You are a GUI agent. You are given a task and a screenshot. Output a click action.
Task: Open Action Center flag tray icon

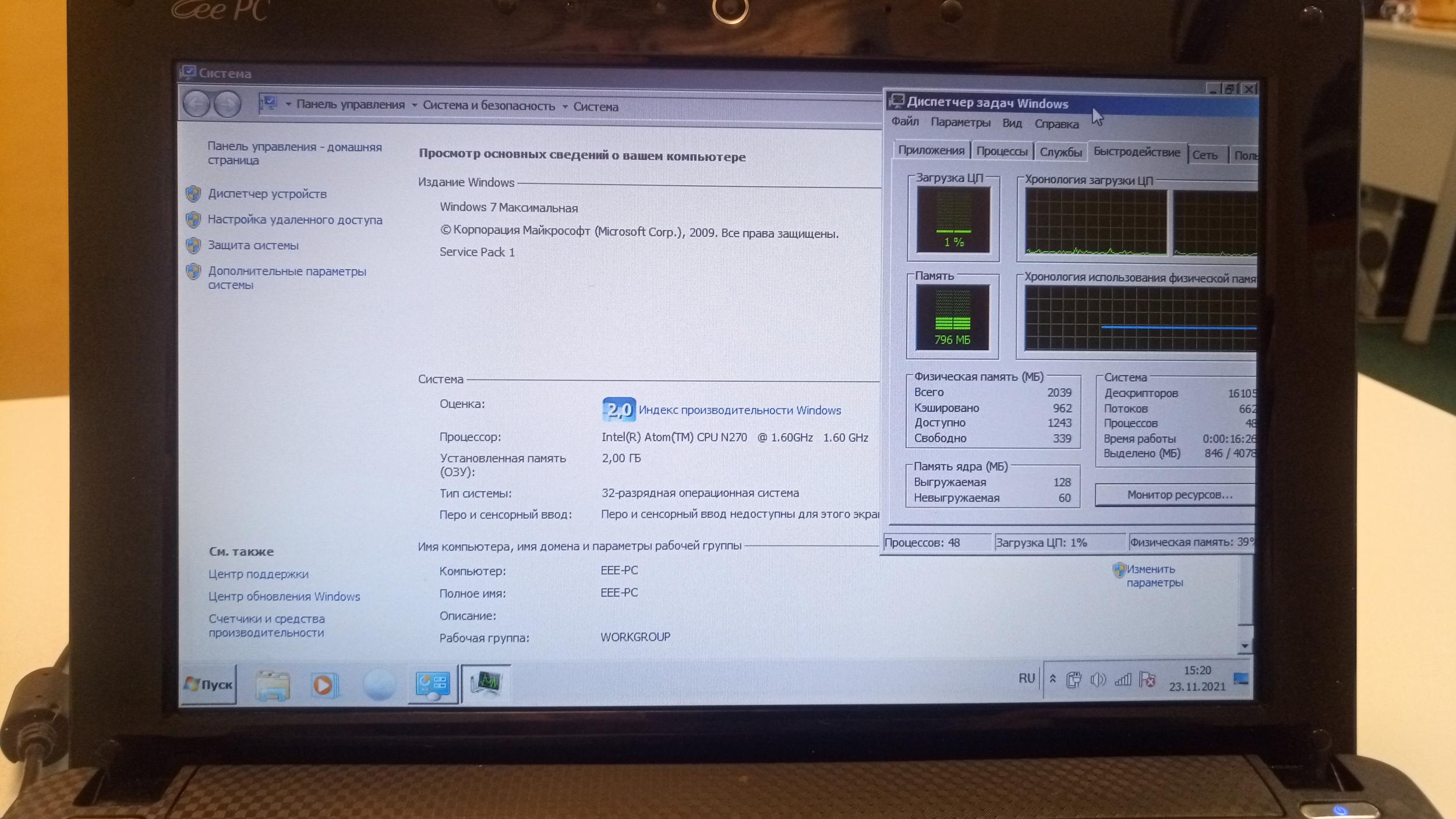(1147, 679)
